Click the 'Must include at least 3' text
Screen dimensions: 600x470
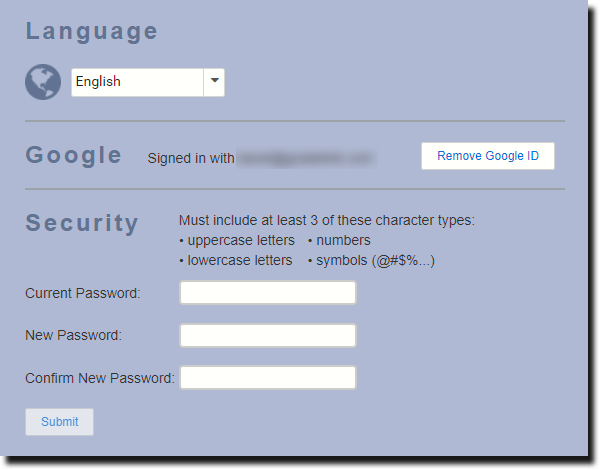point(326,220)
